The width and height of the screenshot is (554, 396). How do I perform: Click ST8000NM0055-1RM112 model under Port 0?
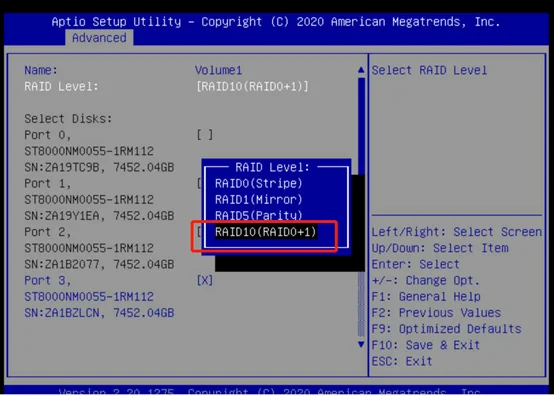[x=89, y=151]
